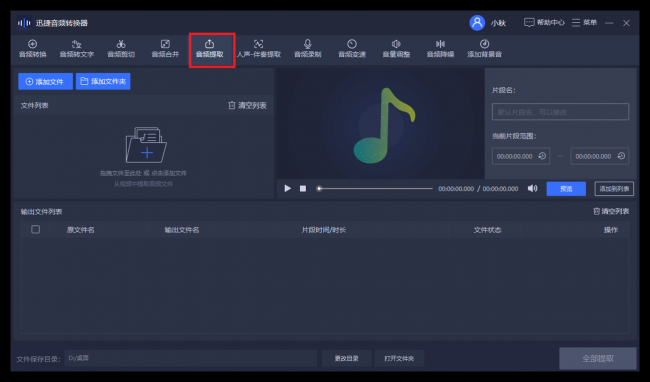Click the blue 预览 button
This screenshot has width=650, height=382.
coord(566,189)
